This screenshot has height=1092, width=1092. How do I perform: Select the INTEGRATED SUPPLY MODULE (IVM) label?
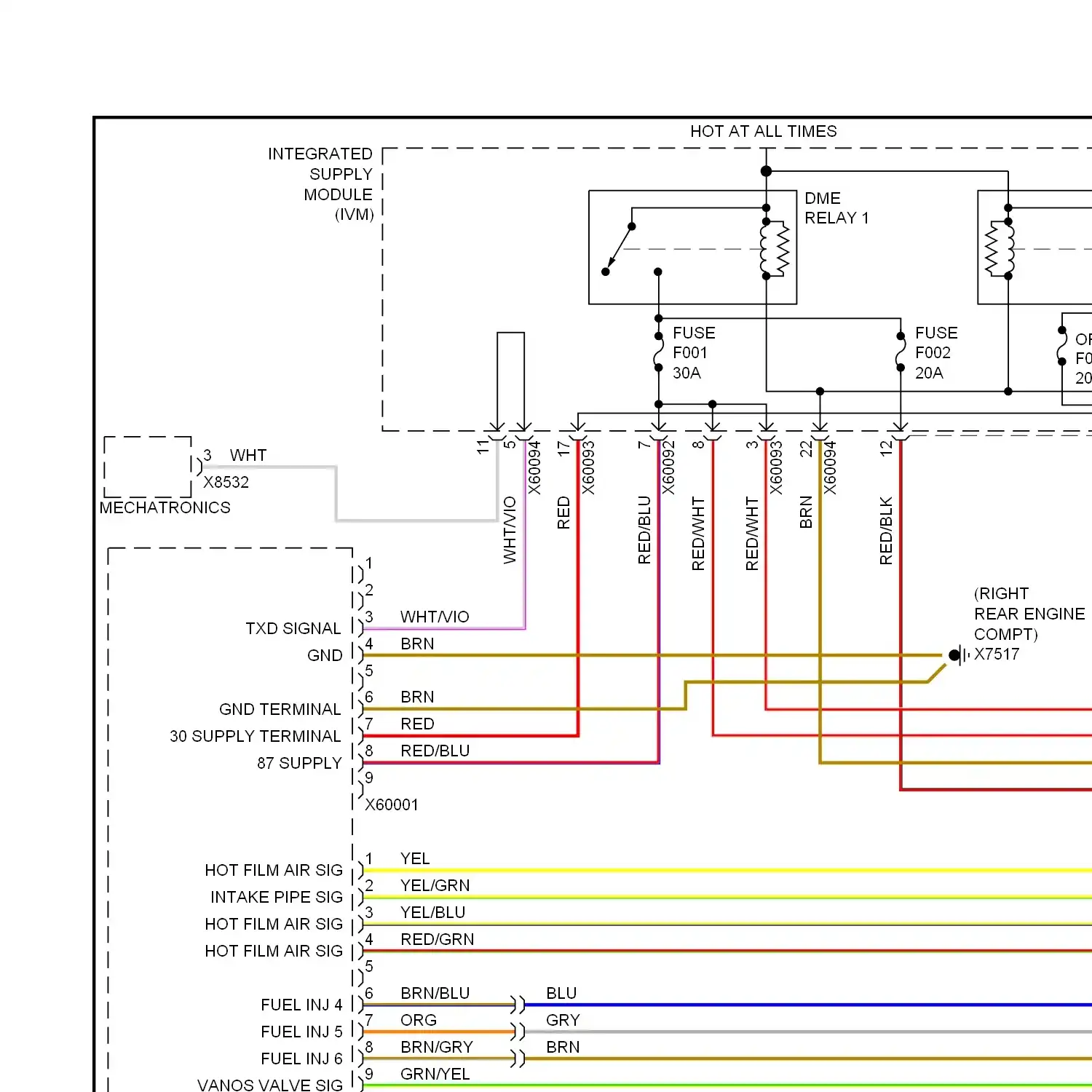click(x=320, y=184)
